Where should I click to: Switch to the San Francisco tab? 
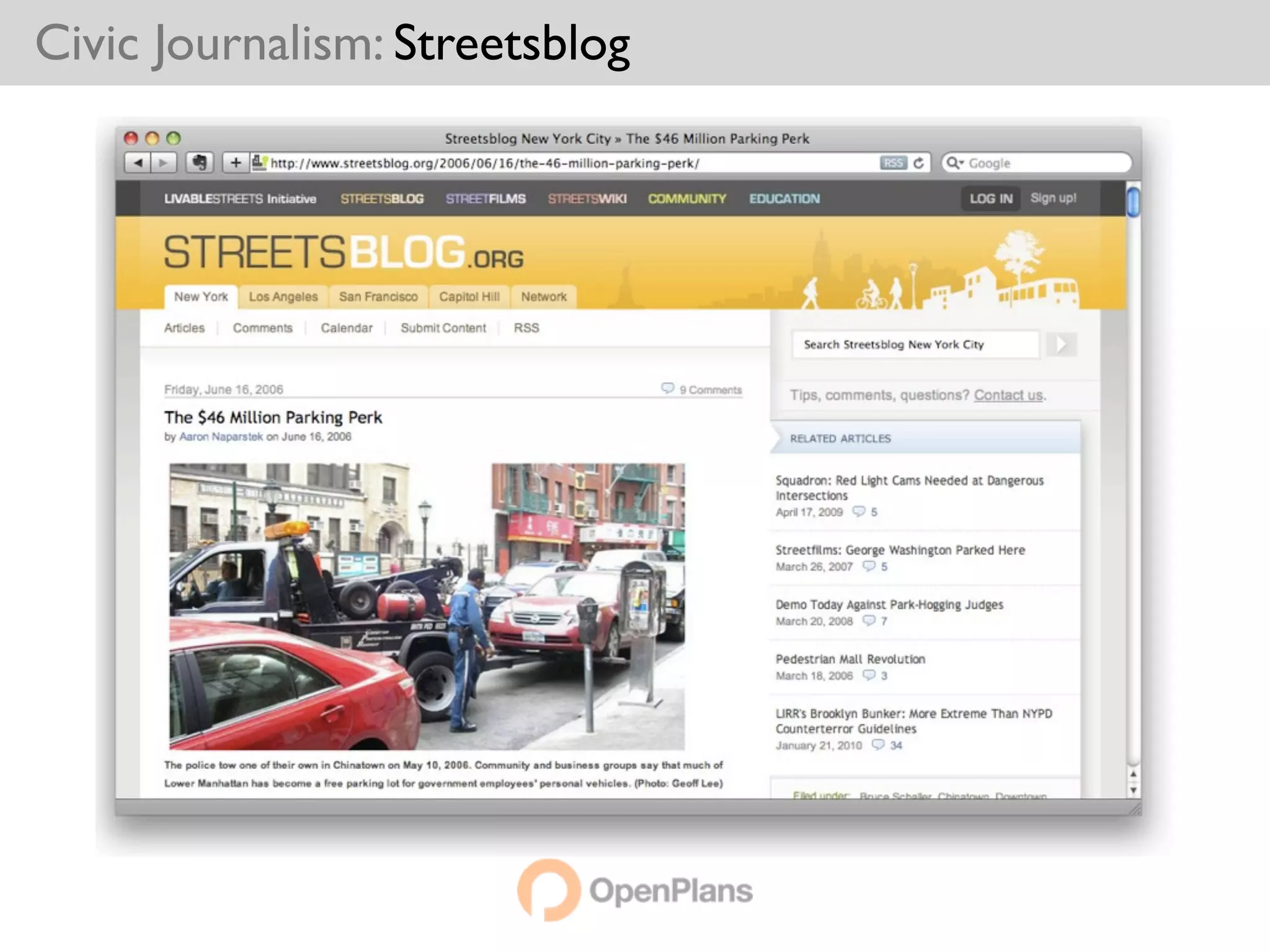378,297
